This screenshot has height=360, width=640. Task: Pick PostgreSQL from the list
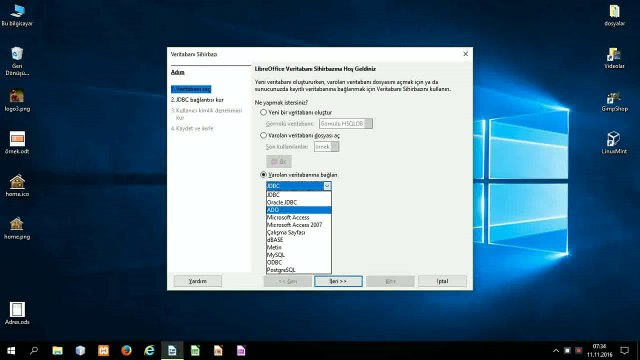click(298, 270)
